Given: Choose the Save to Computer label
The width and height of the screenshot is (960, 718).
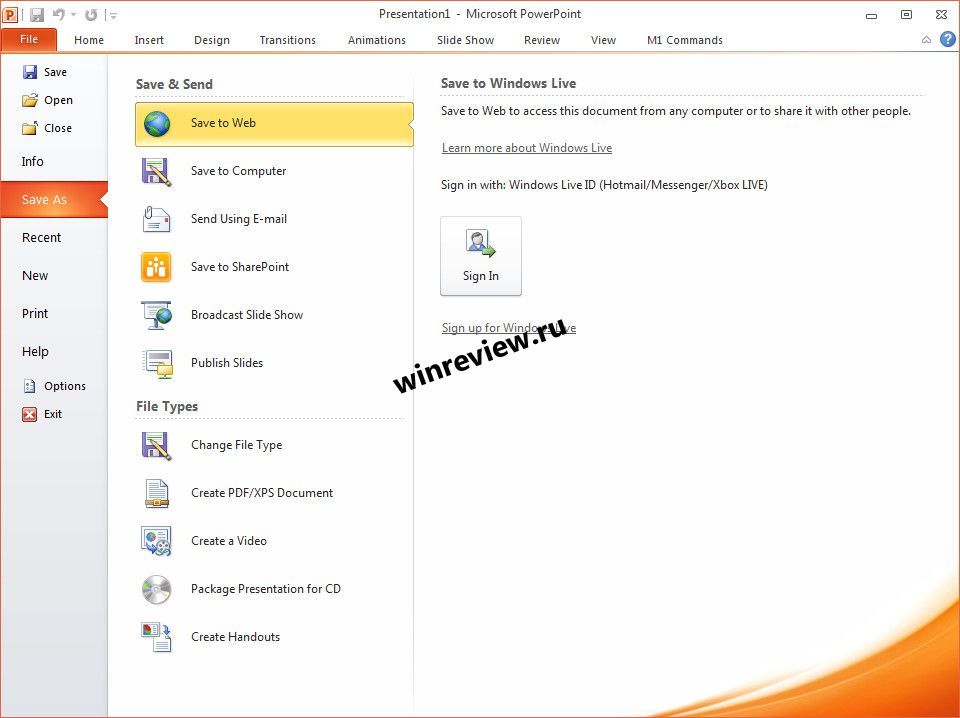Looking at the screenshot, I should [x=239, y=171].
